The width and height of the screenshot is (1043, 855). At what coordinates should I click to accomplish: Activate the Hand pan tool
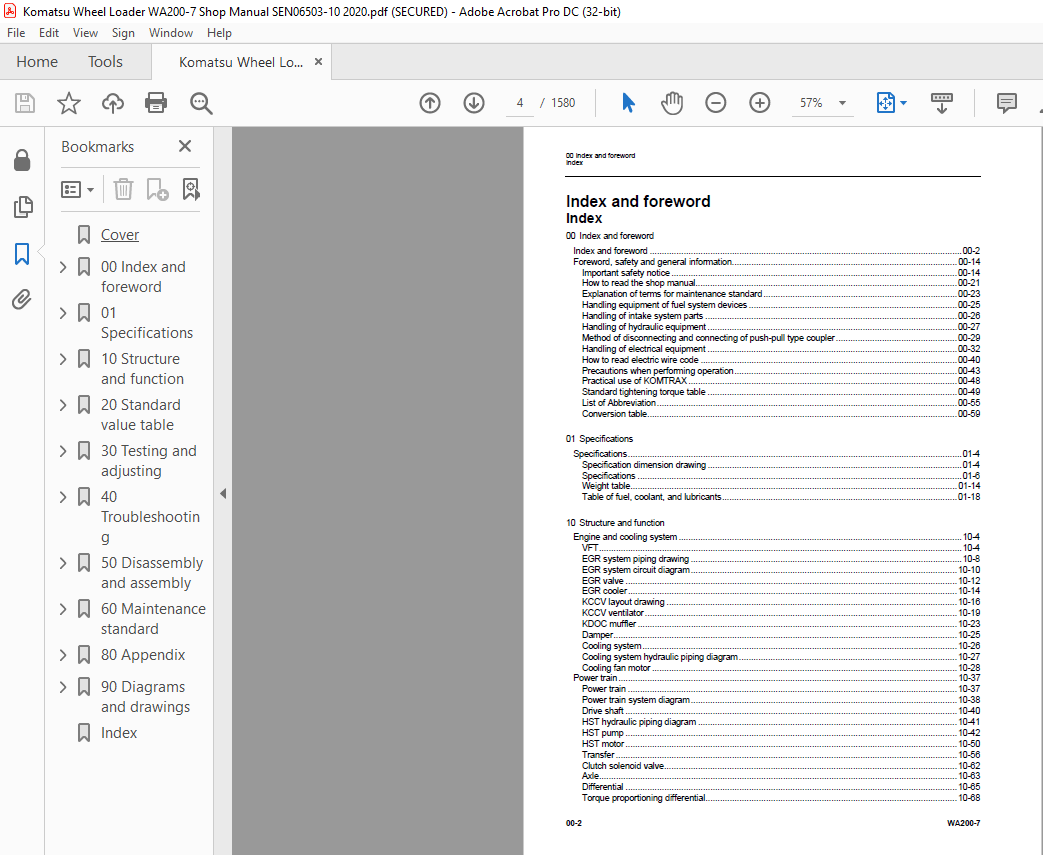coord(672,103)
